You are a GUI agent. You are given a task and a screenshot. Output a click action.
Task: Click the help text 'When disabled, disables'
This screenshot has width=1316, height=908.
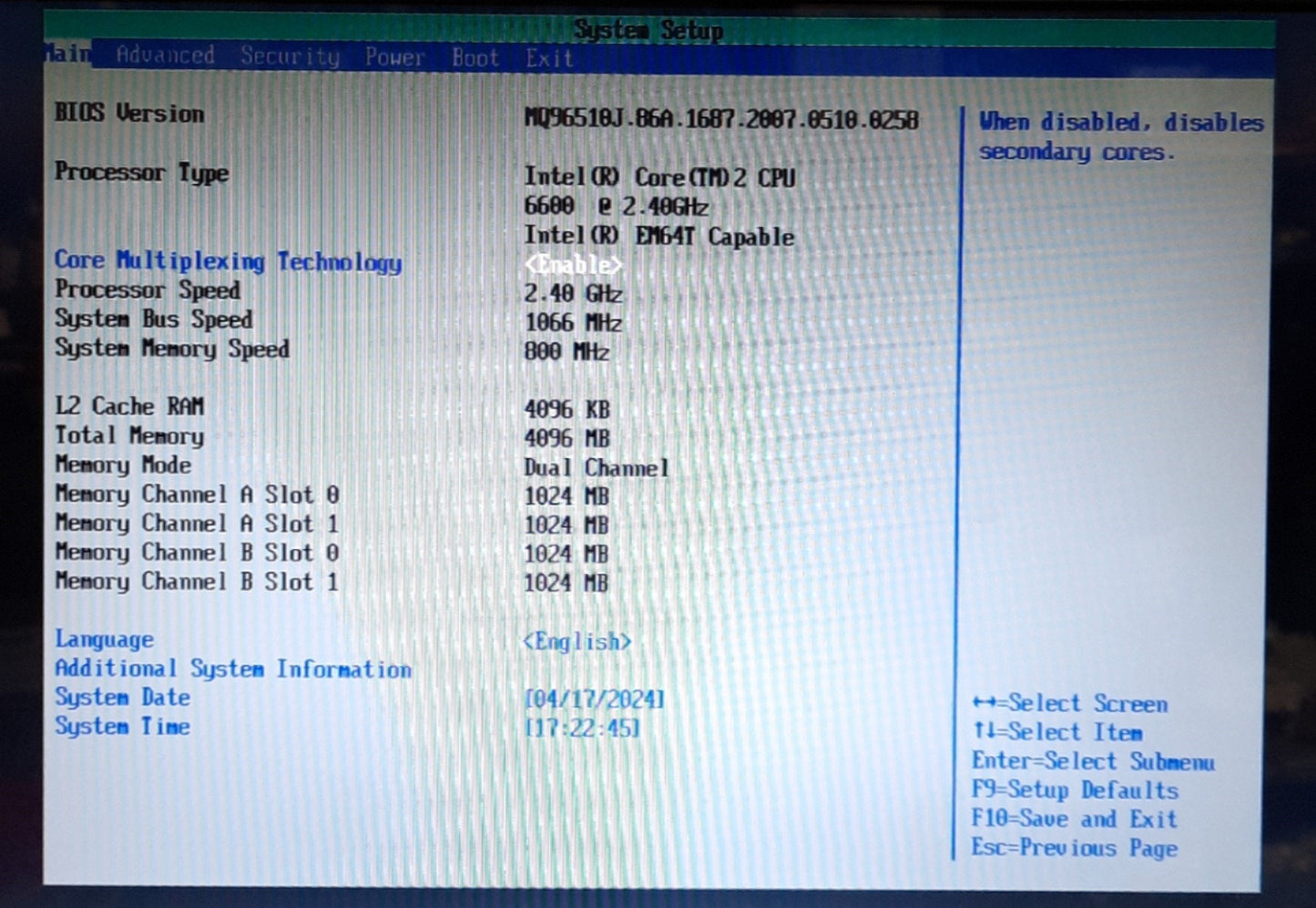coord(1121,122)
